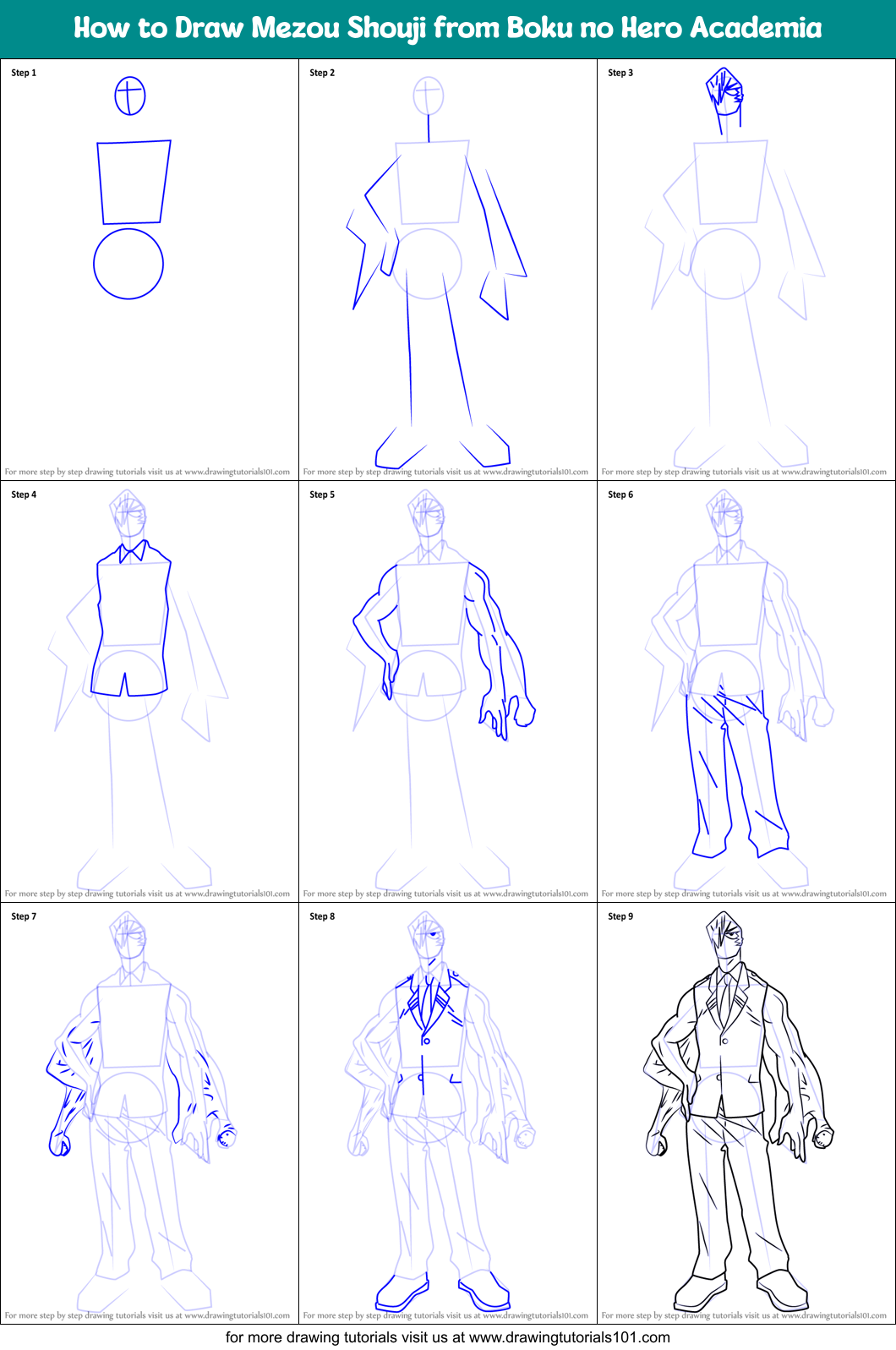The image size is (896, 1350).
Task: Open the Step 3 drawing panel
Action: click(x=746, y=270)
